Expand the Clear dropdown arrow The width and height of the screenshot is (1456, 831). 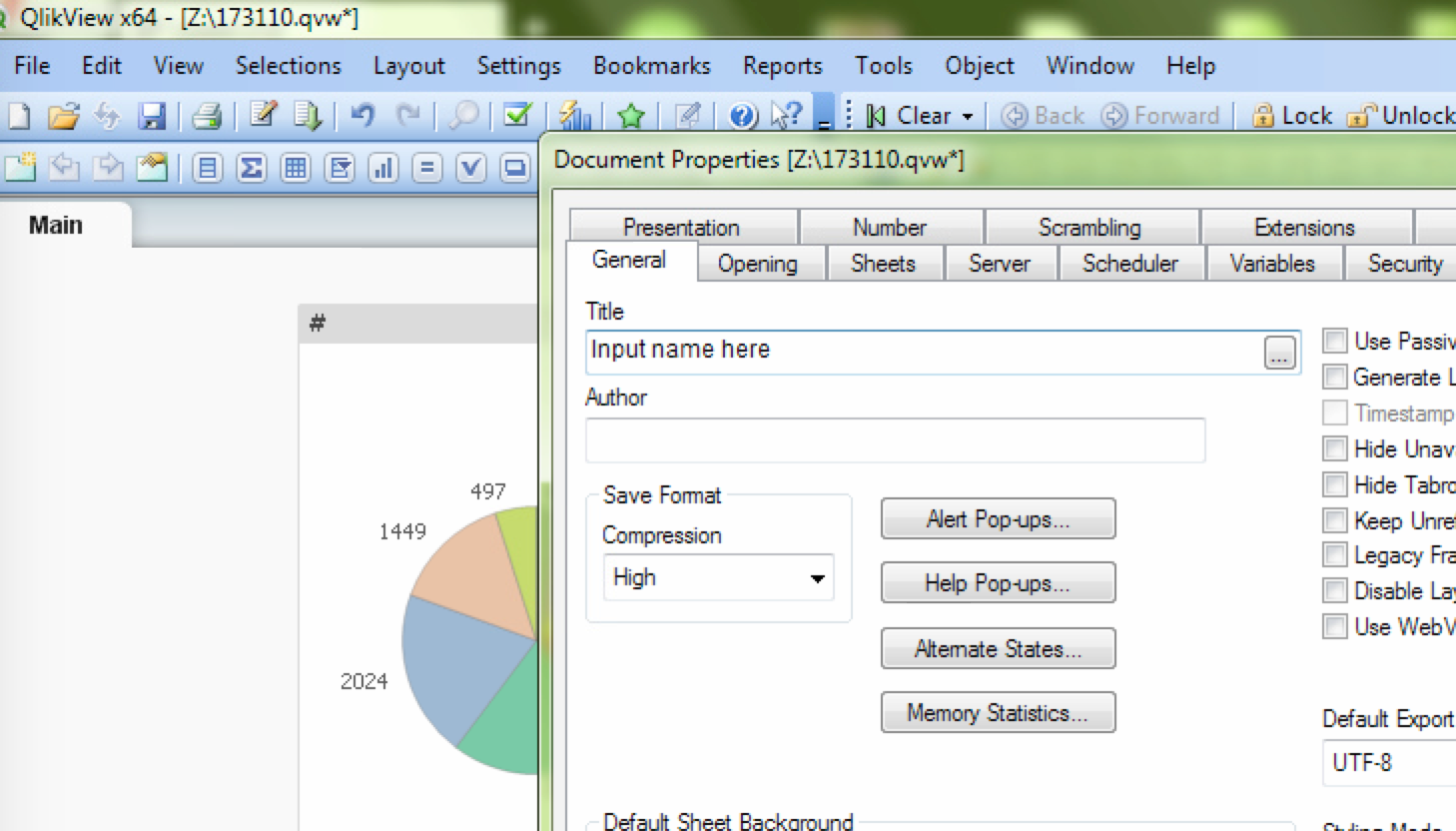point(968,117)
